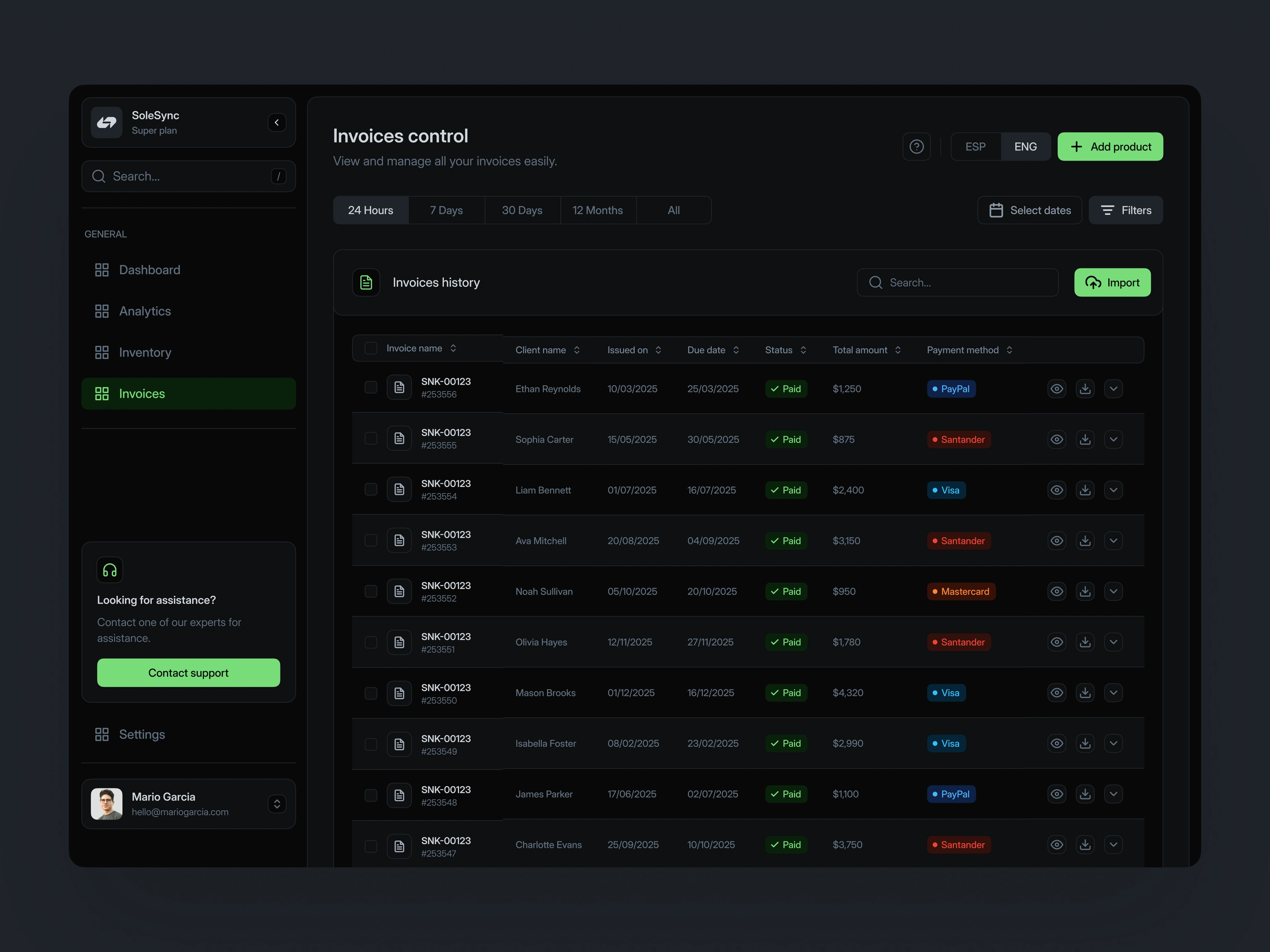
Task: Click the SoleSync logo icon
Action: coord(107,122)
